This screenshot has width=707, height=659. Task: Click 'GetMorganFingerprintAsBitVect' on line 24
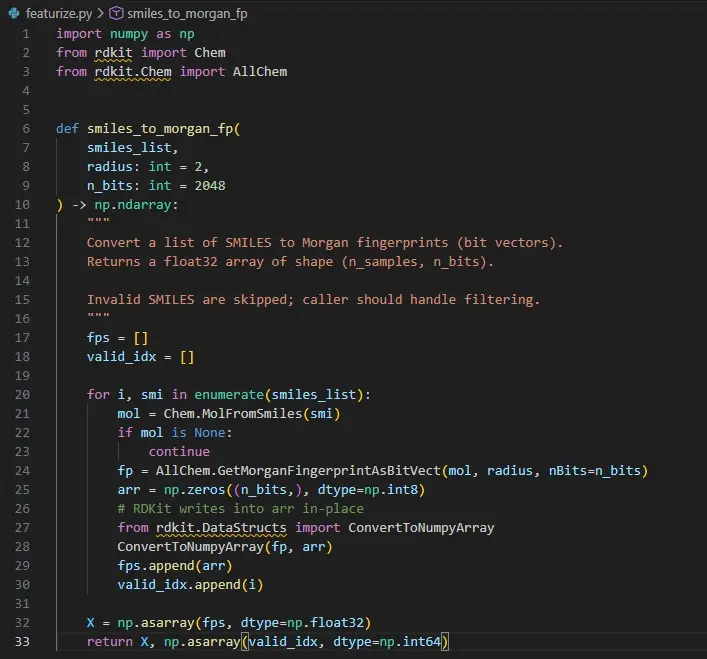(x=329, y=471)
